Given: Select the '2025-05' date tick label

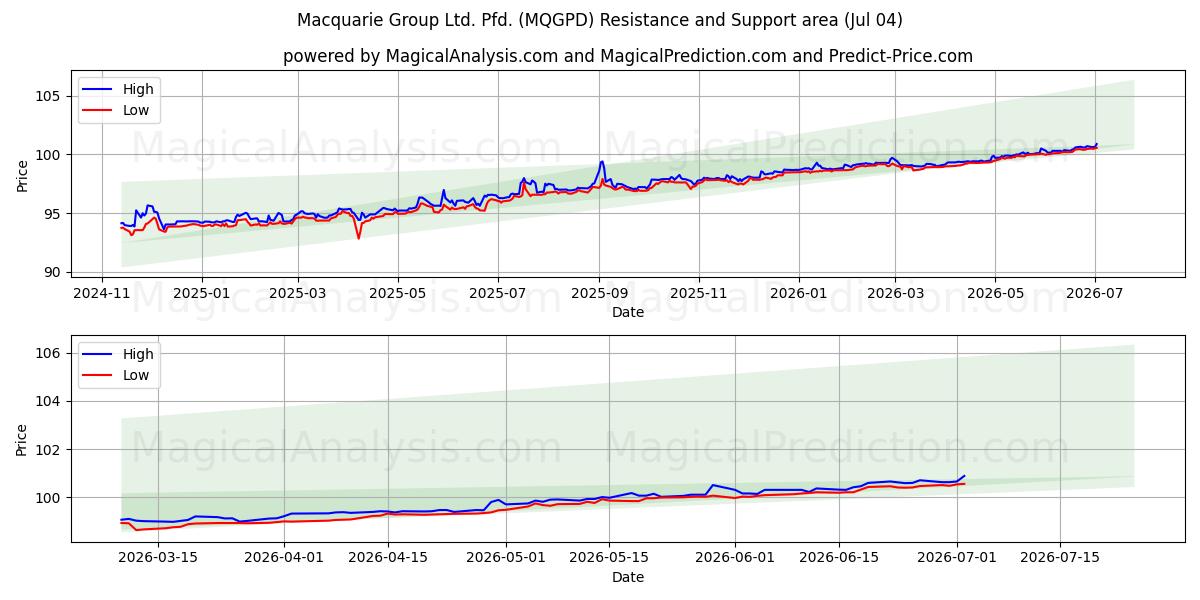Looking at the screenshot, I should 398,293.
